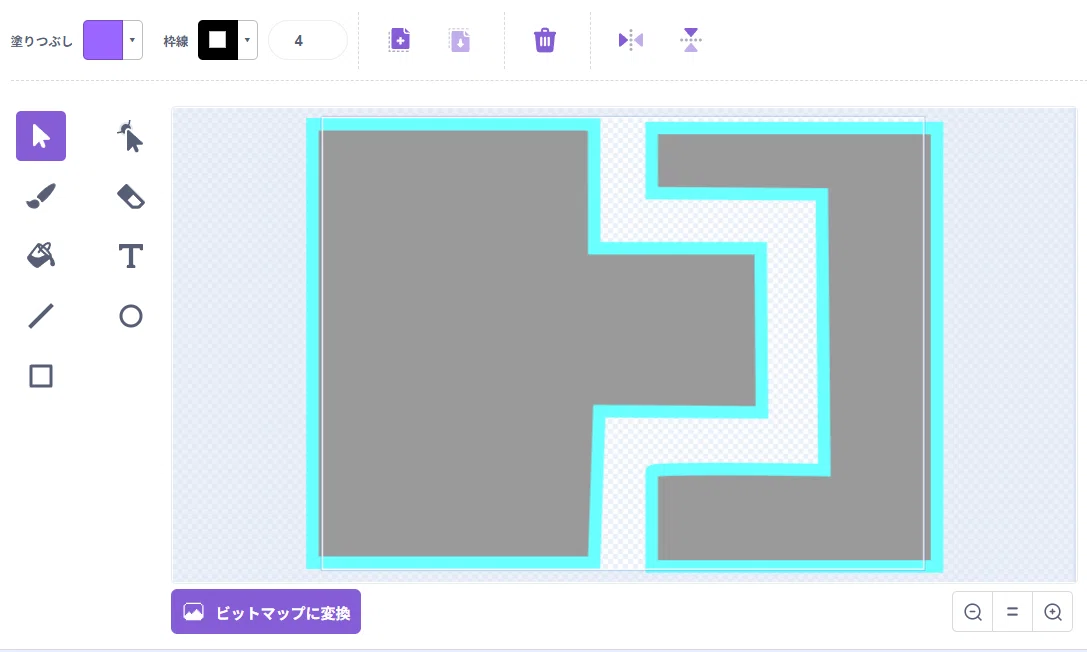Viewport: 1087px width, 652px height.
Task: Select the Circle tool
Action: click(130, 316)
